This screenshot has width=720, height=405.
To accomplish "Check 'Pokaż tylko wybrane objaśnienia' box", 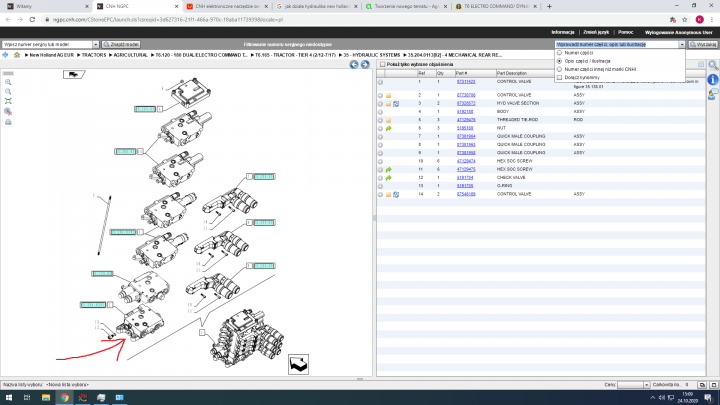I will pos(382,63).
